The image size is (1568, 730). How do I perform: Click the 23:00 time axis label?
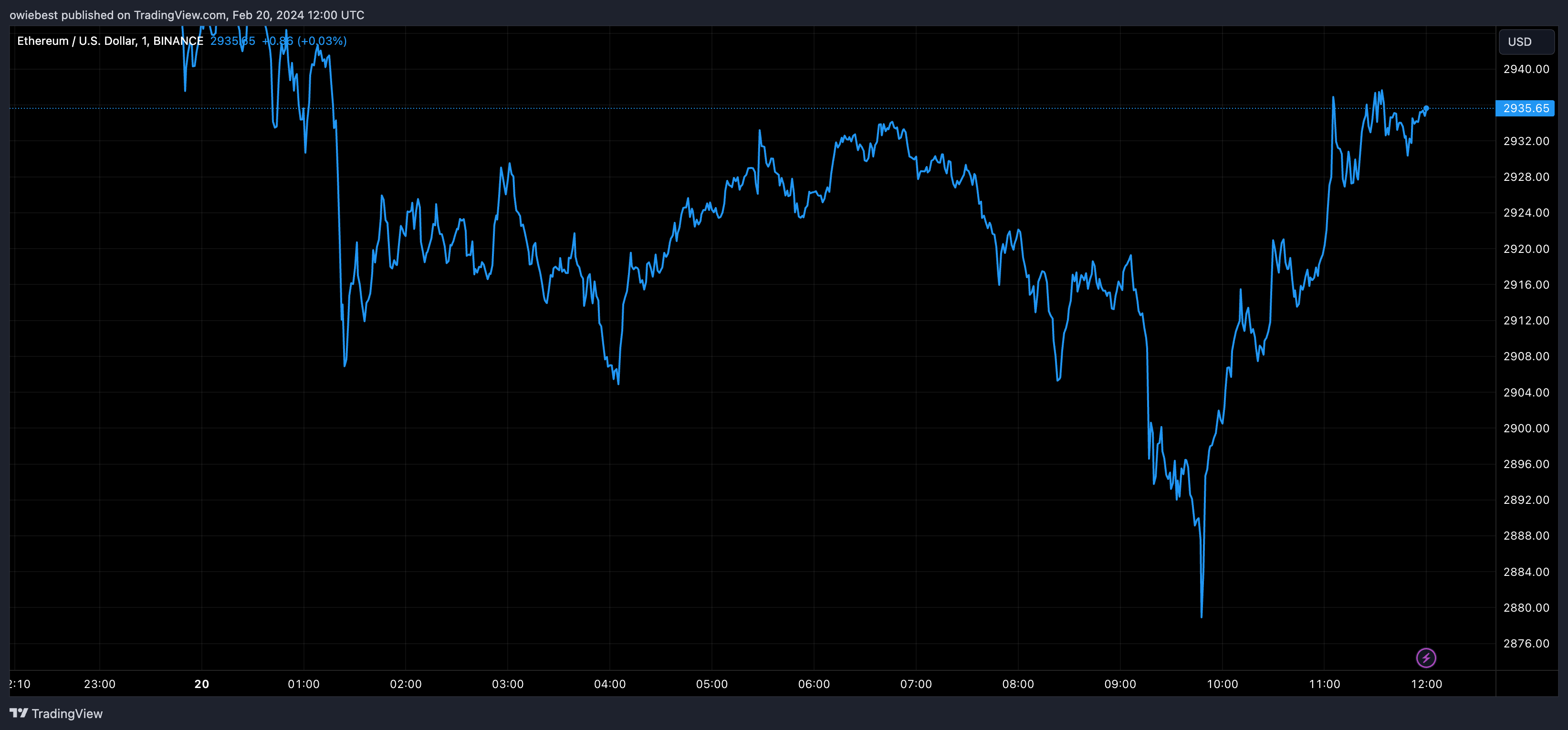100,684
